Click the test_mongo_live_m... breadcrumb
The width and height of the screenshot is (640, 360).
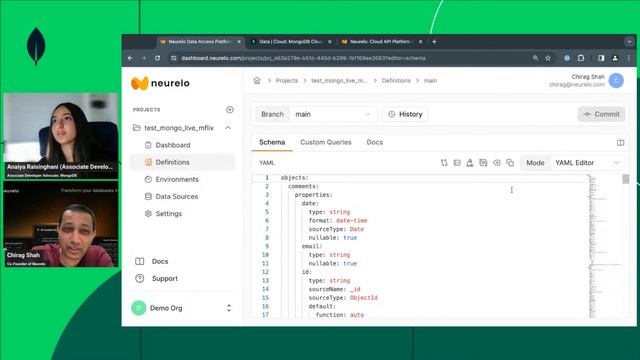click(x=339, y=80)
